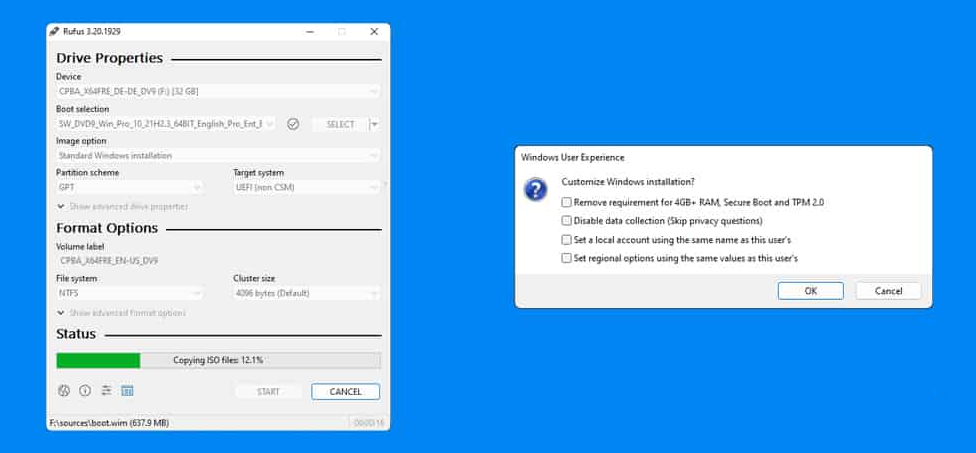The image size is (976, 453).
Task: Open Rufus settings sliders icon
Action: (x=106, y=391)
